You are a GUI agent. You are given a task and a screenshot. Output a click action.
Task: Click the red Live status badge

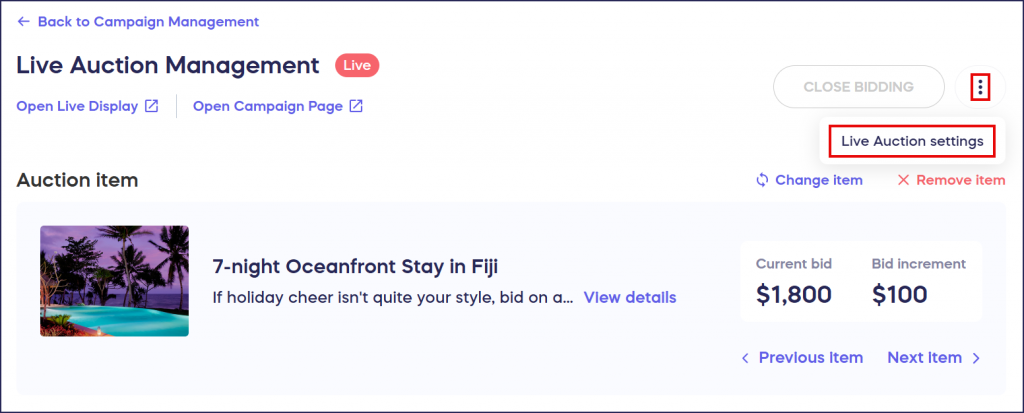(357, 65)
